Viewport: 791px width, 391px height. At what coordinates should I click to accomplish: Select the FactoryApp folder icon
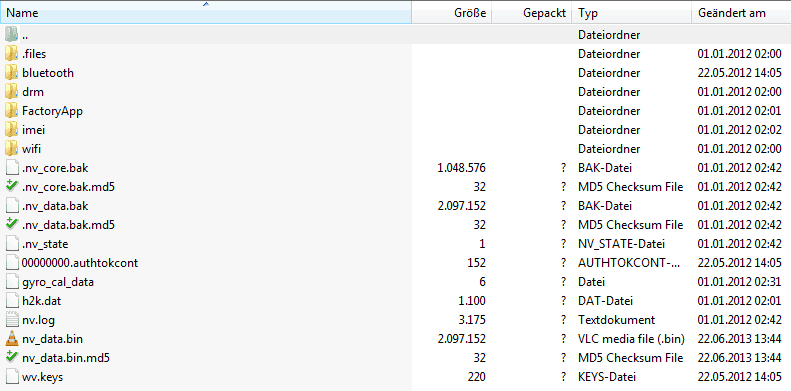11,111
